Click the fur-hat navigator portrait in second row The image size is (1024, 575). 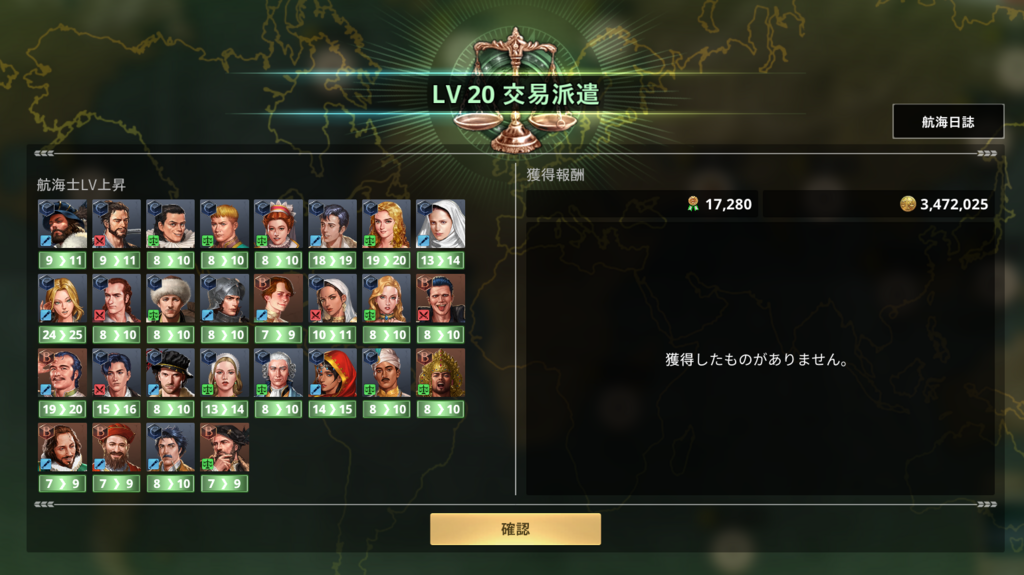point(170,299)
